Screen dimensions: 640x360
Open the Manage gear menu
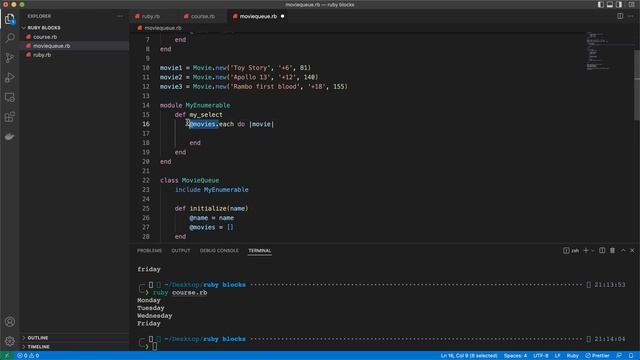(9, 341)
